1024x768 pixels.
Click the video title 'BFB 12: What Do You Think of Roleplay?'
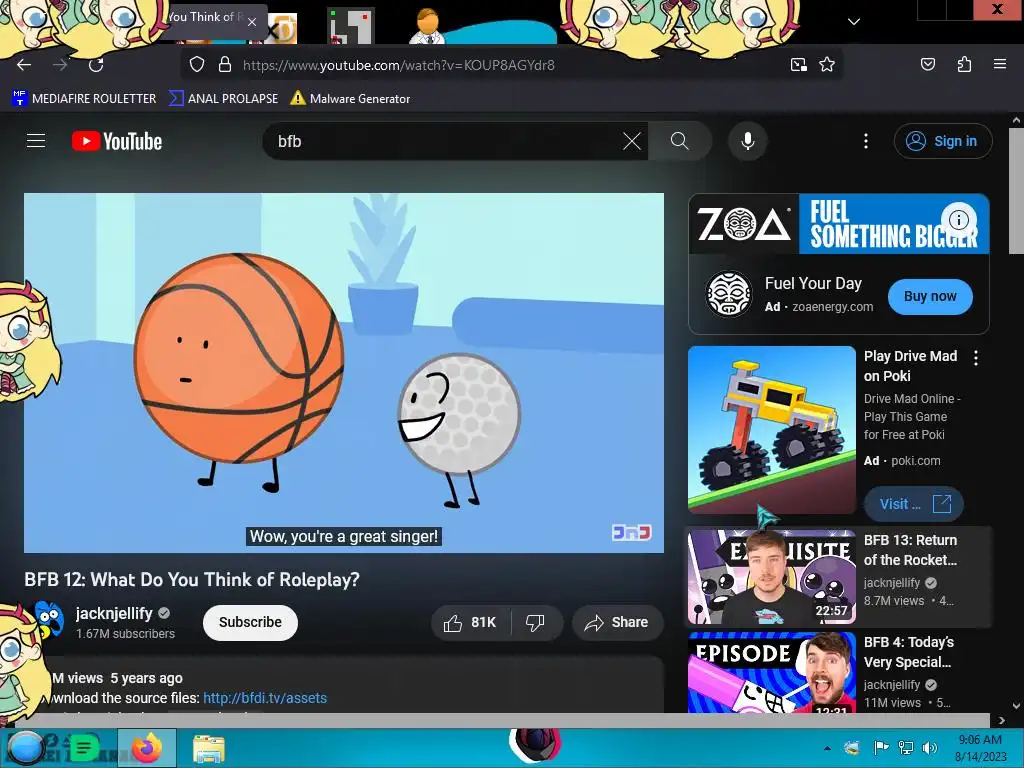(192, 579)
